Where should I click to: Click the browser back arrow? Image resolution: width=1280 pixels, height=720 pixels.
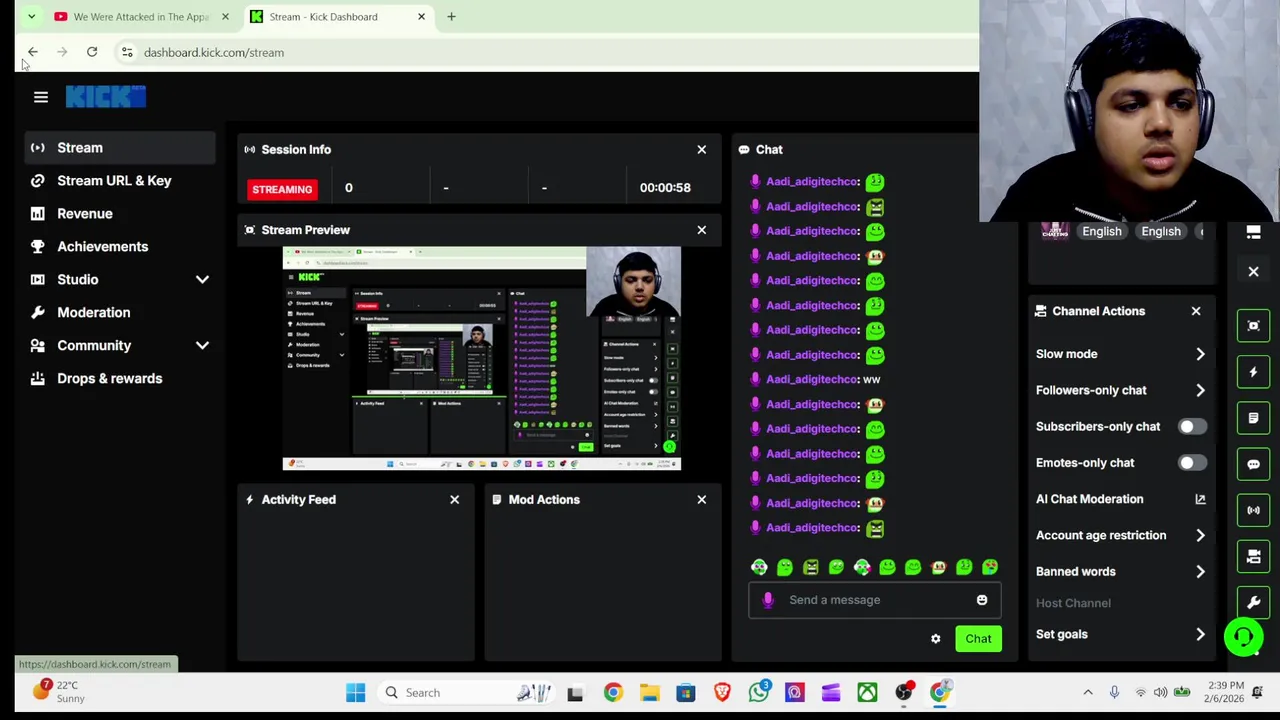[32, 52]
